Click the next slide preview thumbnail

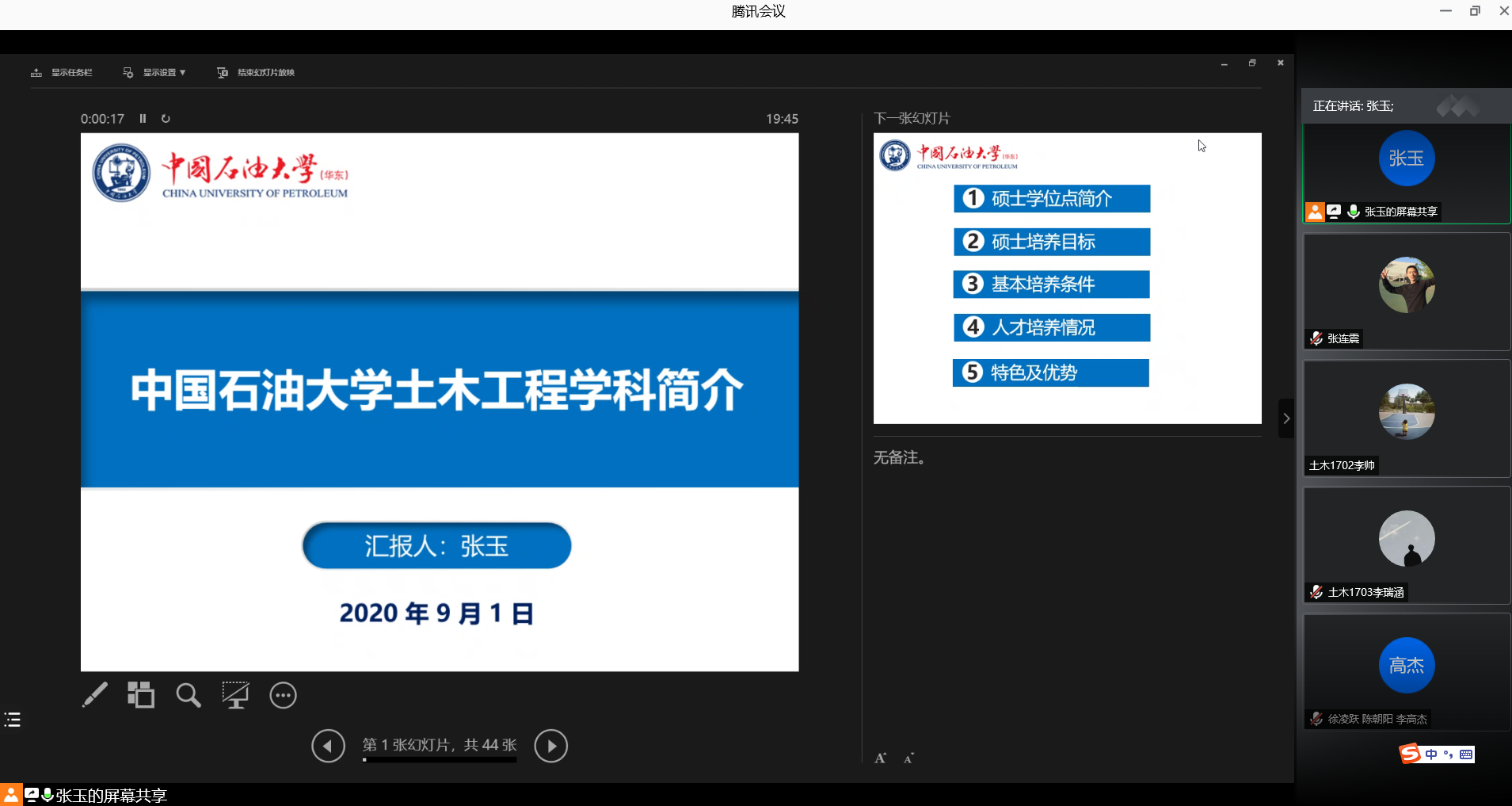point(1067,278)
